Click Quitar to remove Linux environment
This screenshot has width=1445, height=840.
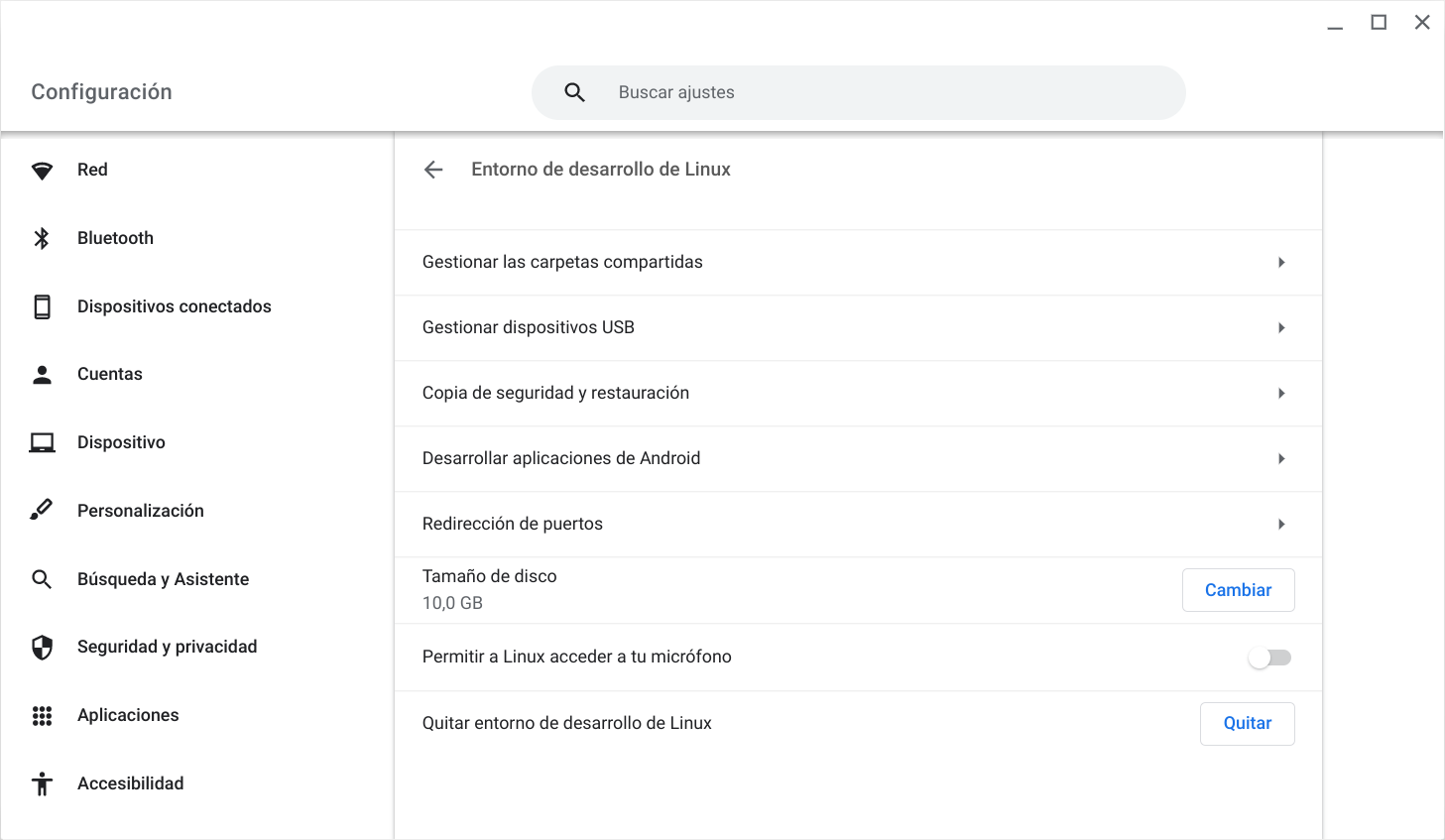(x=1247, y=724)
